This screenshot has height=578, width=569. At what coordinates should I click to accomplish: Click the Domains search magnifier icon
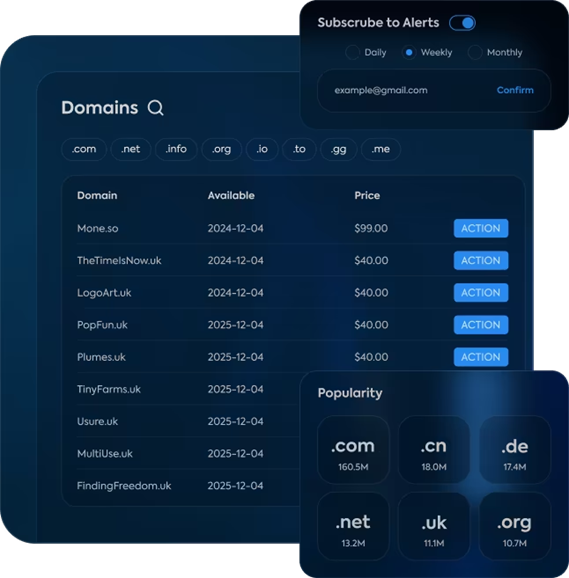[156, 108]
